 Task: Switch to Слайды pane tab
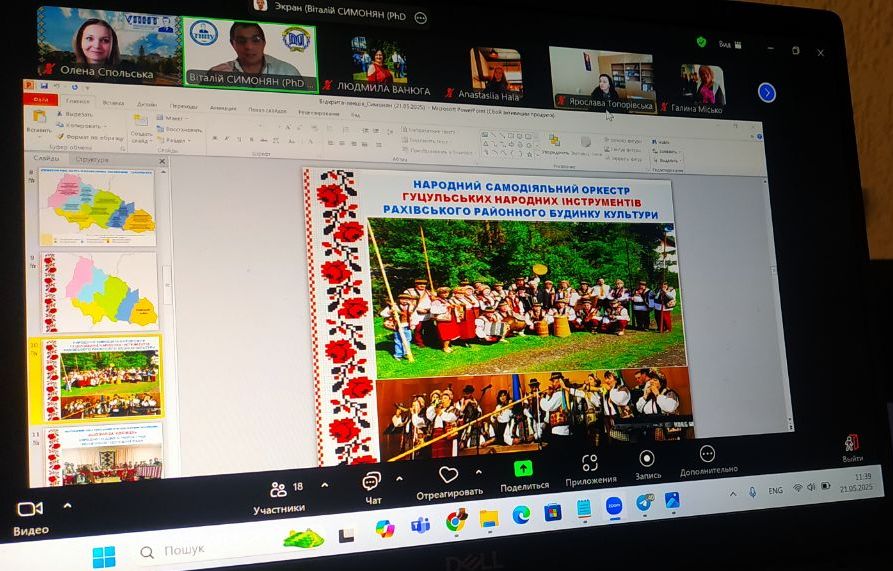pyautogui.click(x=47, y=158)
